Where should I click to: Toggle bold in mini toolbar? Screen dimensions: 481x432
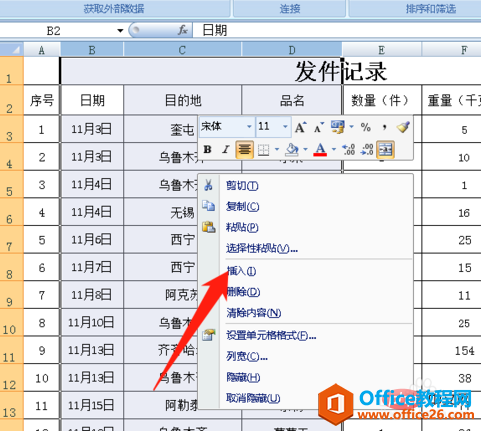207,149
